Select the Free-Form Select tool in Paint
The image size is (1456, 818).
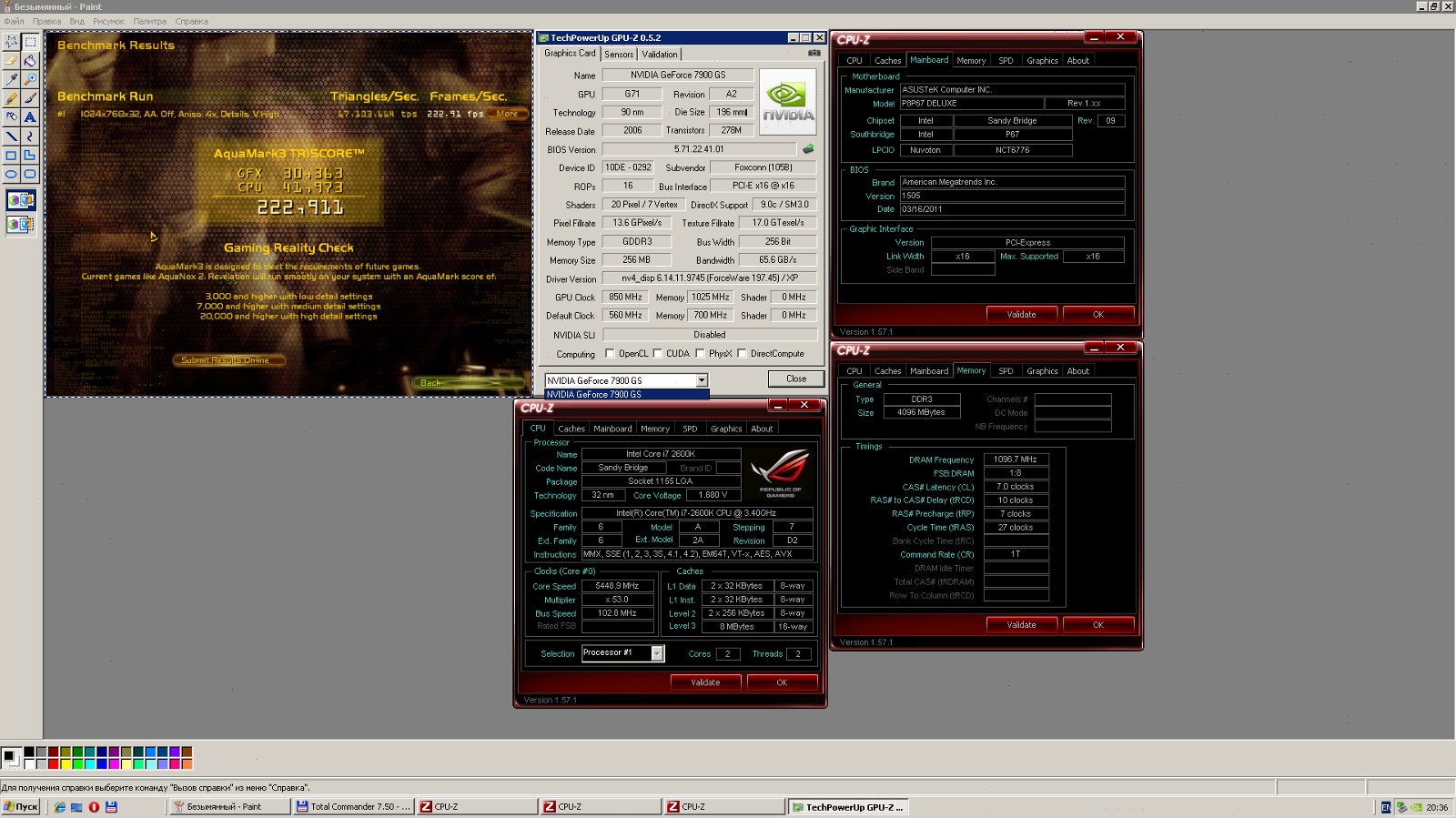pos(11,42)
